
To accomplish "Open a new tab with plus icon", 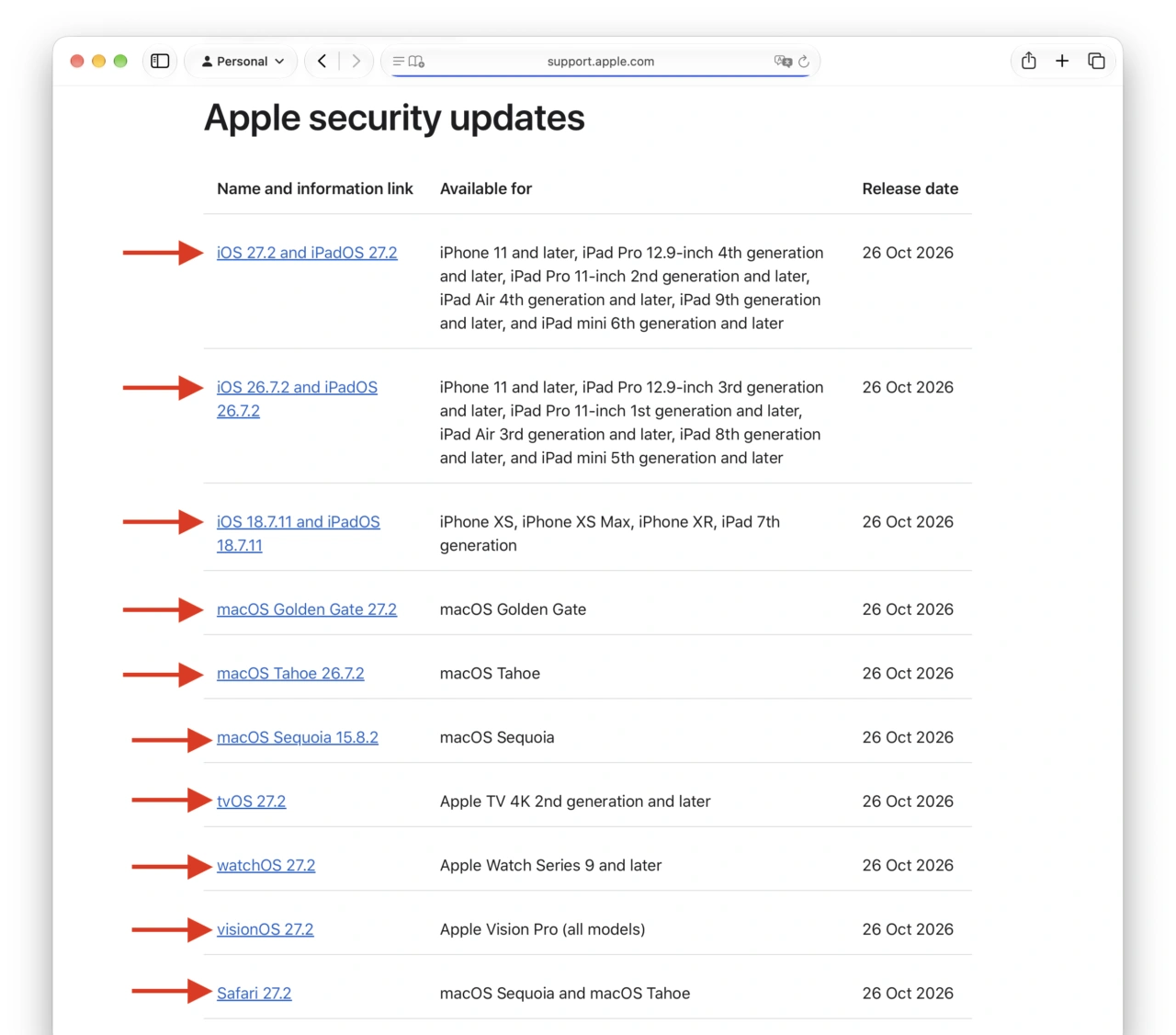I will [x=1062, y=61].
